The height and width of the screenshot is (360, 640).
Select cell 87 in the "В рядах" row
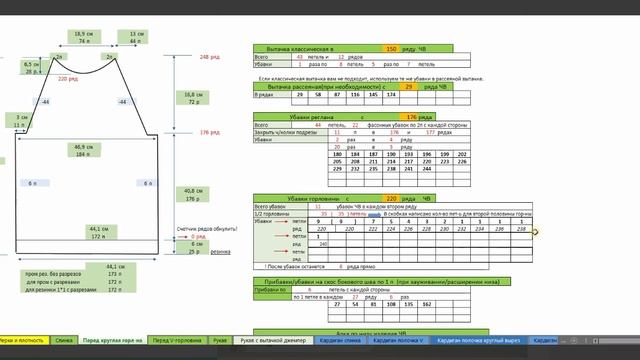tap(337, 94)
